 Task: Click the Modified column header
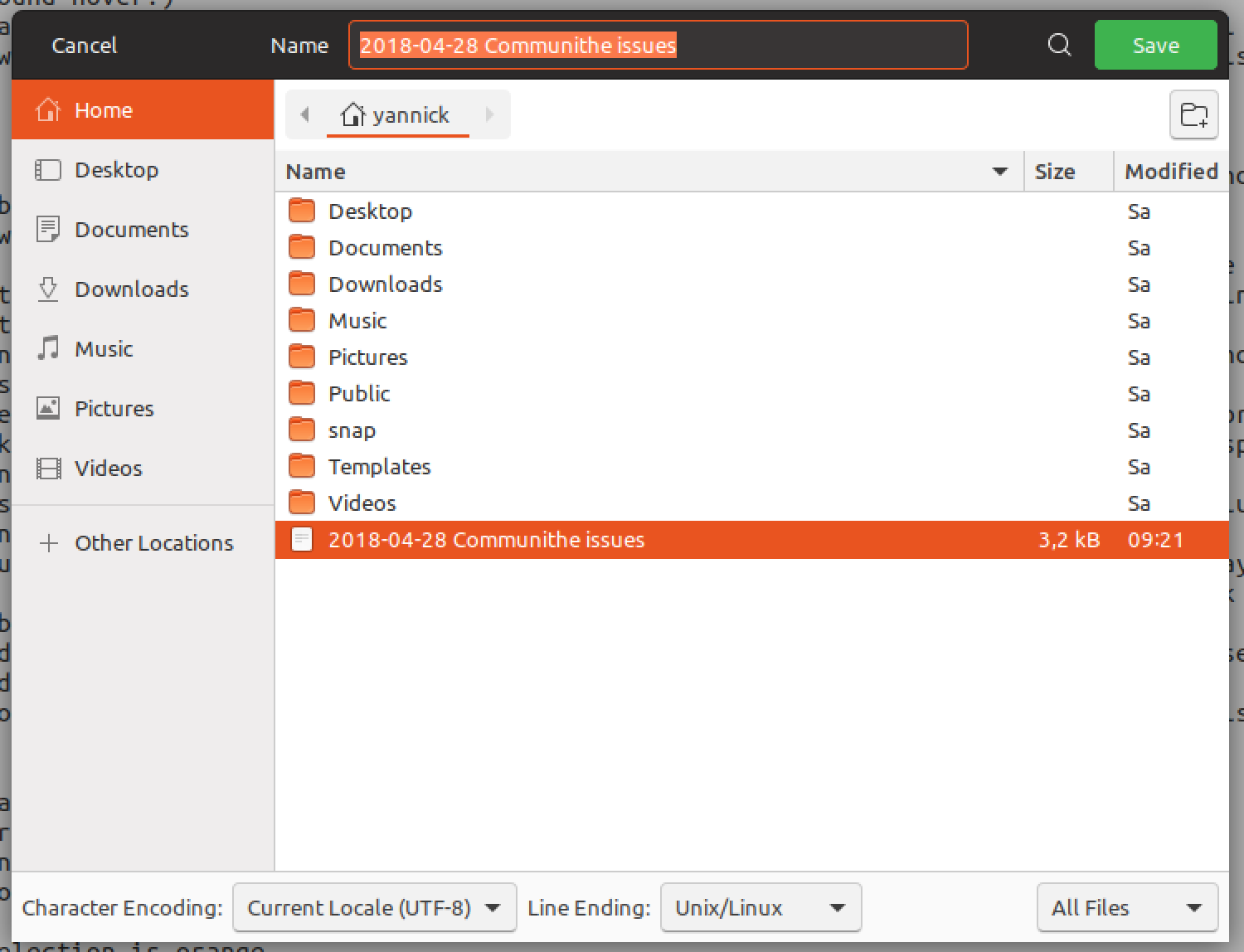(1171, 171)
